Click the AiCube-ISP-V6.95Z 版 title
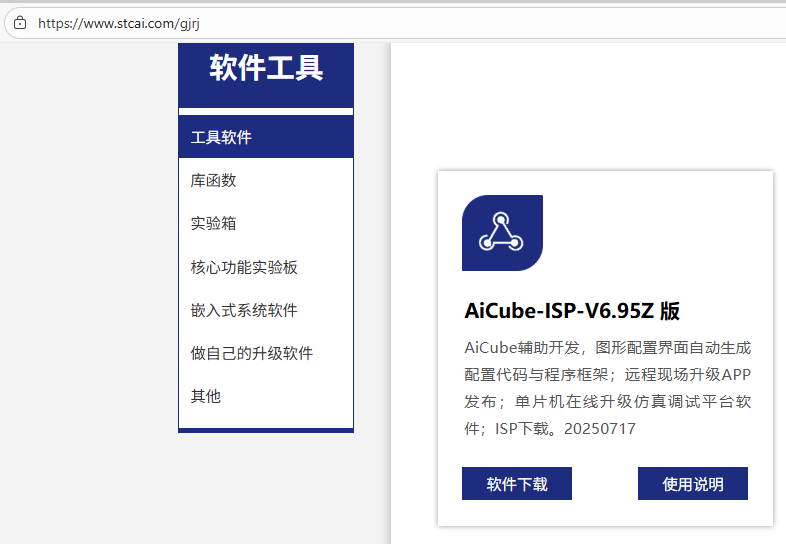Viewport: 786px width, 544px height. pyautogui.click(x=572, y=311)
